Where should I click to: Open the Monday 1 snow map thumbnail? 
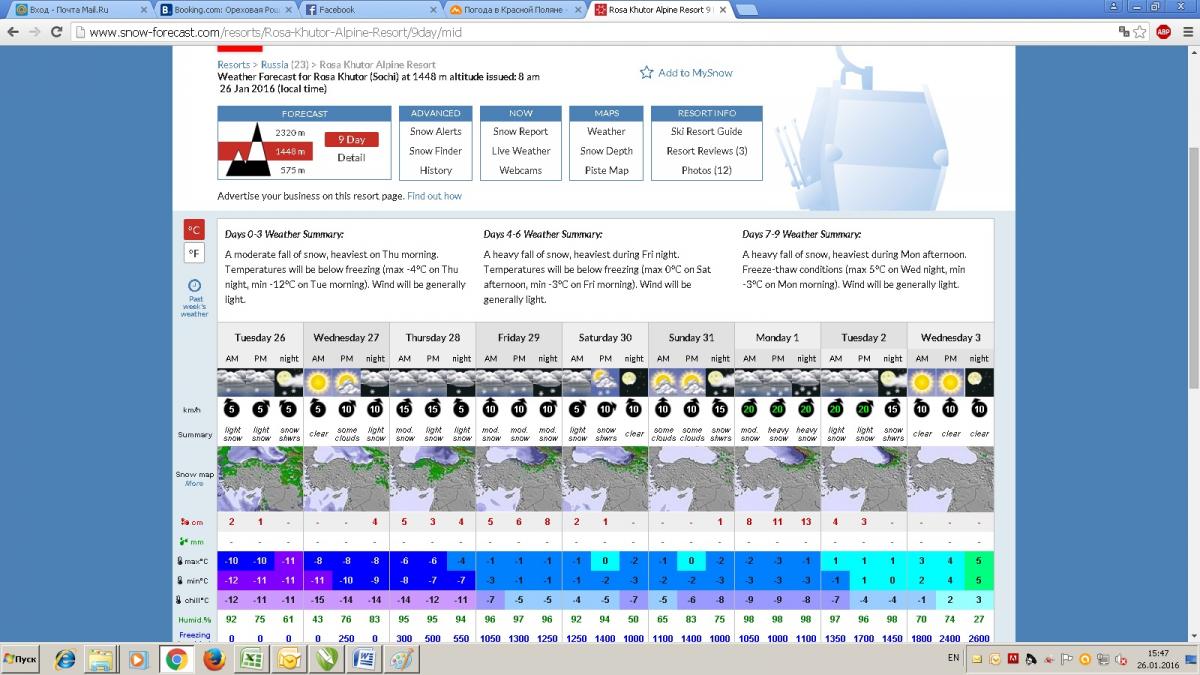click(777, 479)
